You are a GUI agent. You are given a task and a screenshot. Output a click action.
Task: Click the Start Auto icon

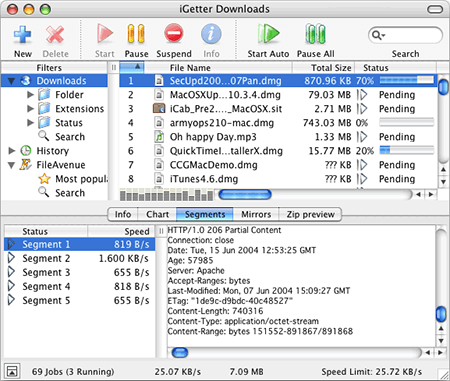tap(268, 33)
